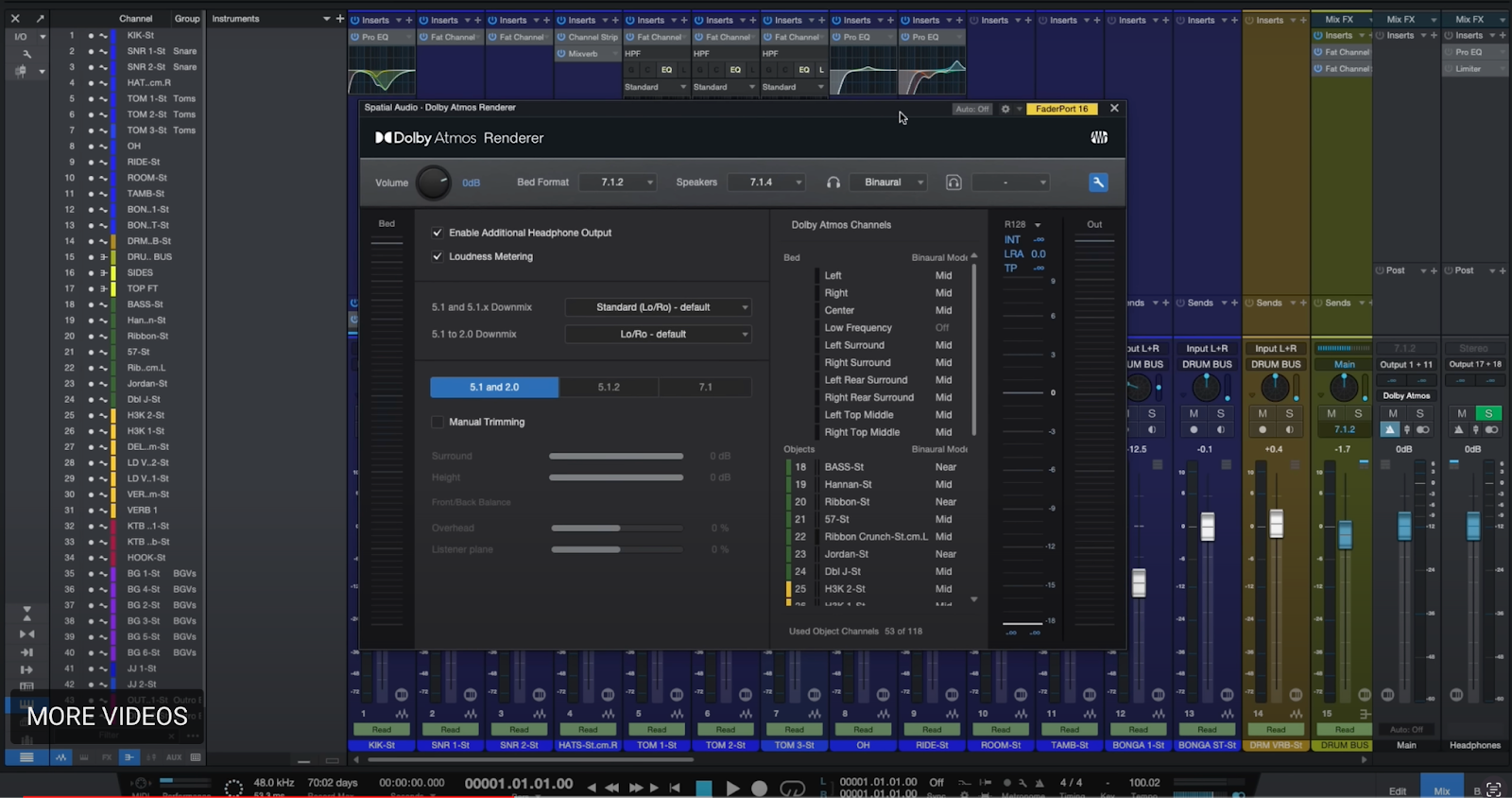Enable the Manual Trimming checkbox

(x=438, y=422)
